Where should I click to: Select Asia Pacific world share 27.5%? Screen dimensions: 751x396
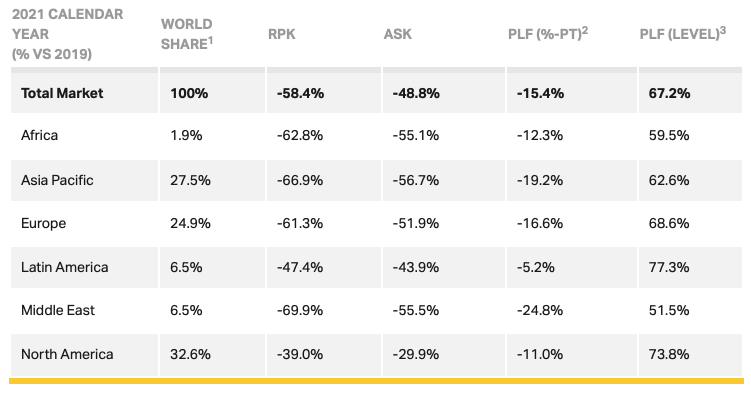(x=190, y=180)
